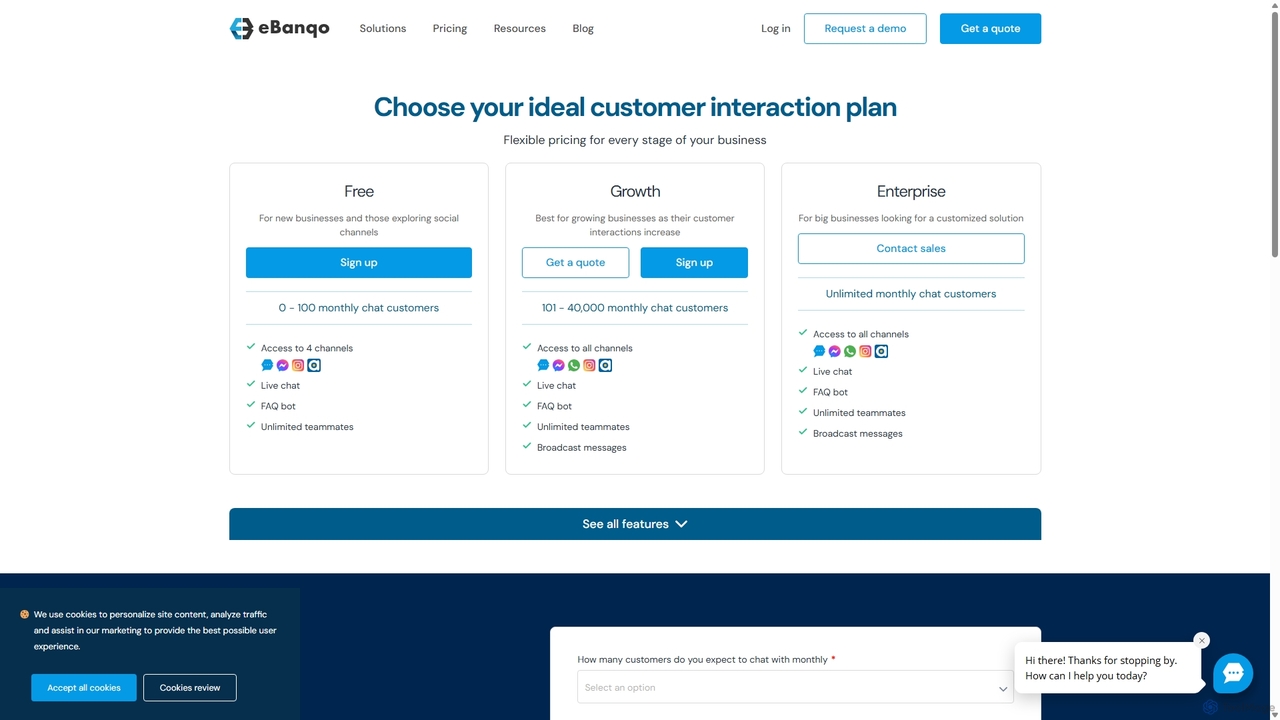This screenshot has width=1280, height=720.
Task: Click the chevron on See all features
Action: tap(681, 524)
